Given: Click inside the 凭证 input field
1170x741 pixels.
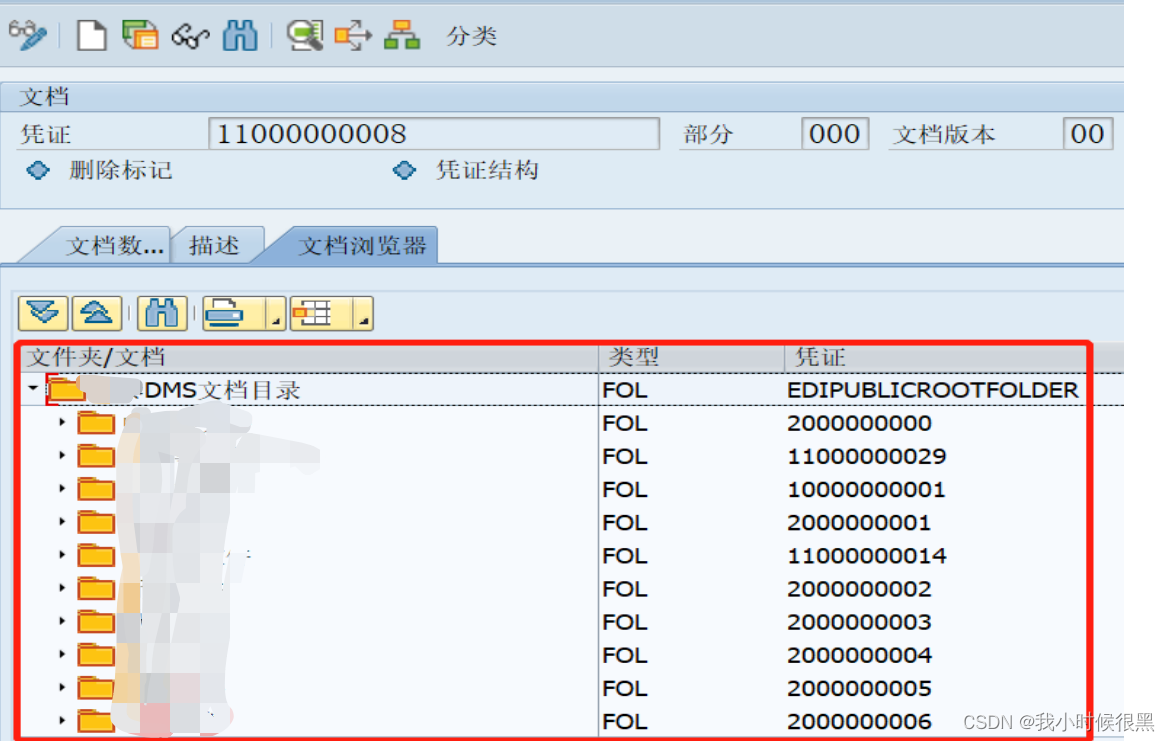Looking at the screenshot, I should tap(430, 133).
